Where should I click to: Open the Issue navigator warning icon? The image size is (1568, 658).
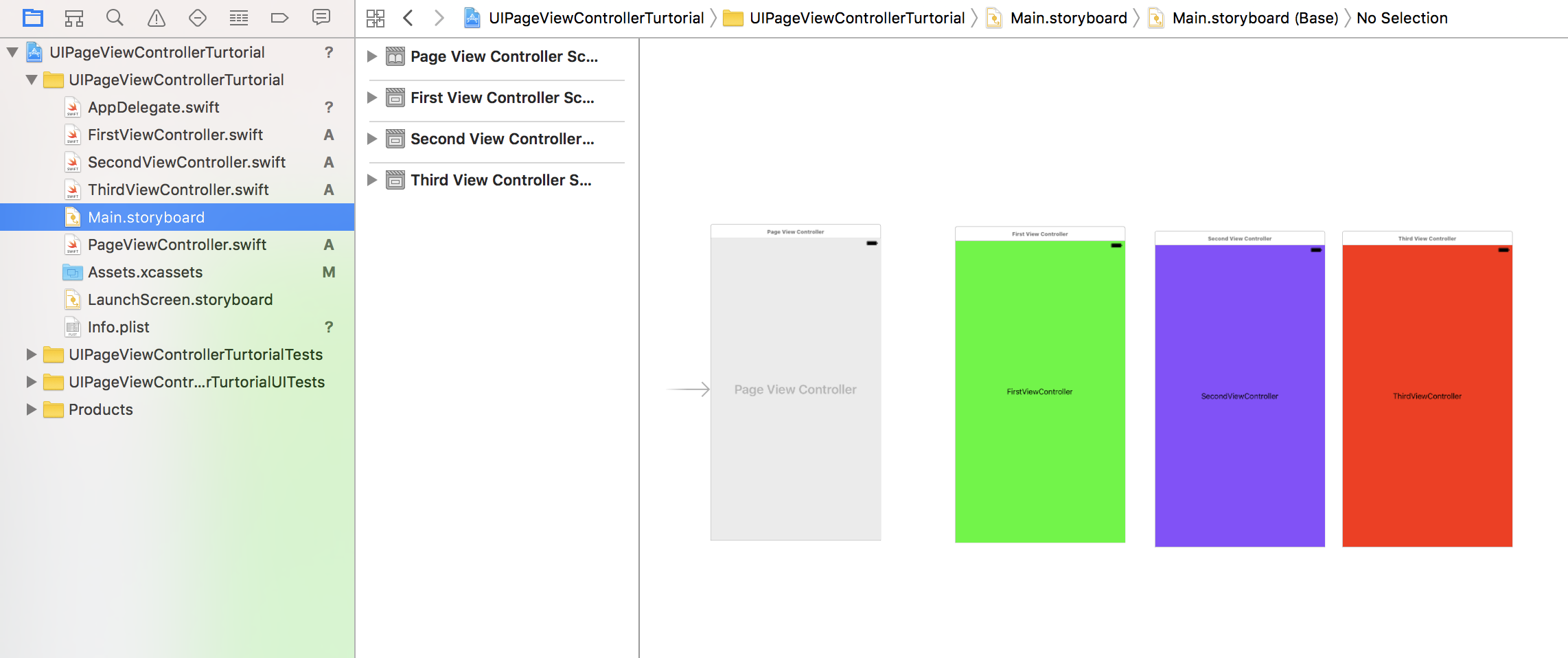[x=157, y=18]
